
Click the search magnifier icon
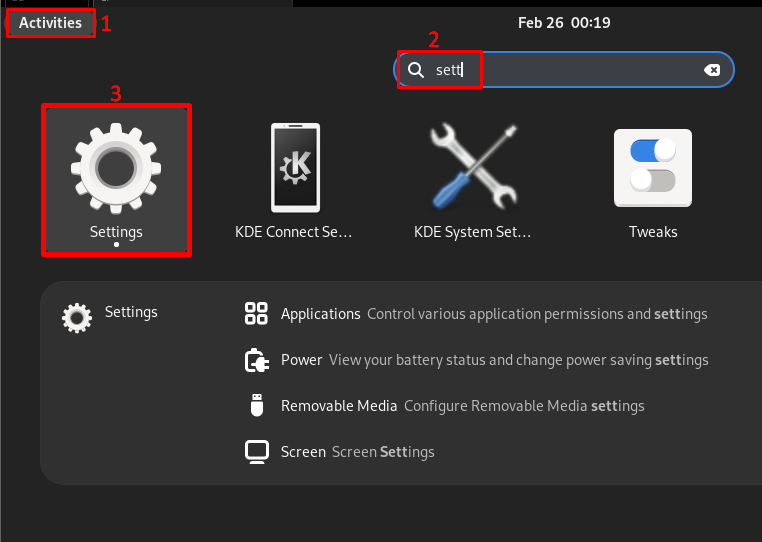416,70
